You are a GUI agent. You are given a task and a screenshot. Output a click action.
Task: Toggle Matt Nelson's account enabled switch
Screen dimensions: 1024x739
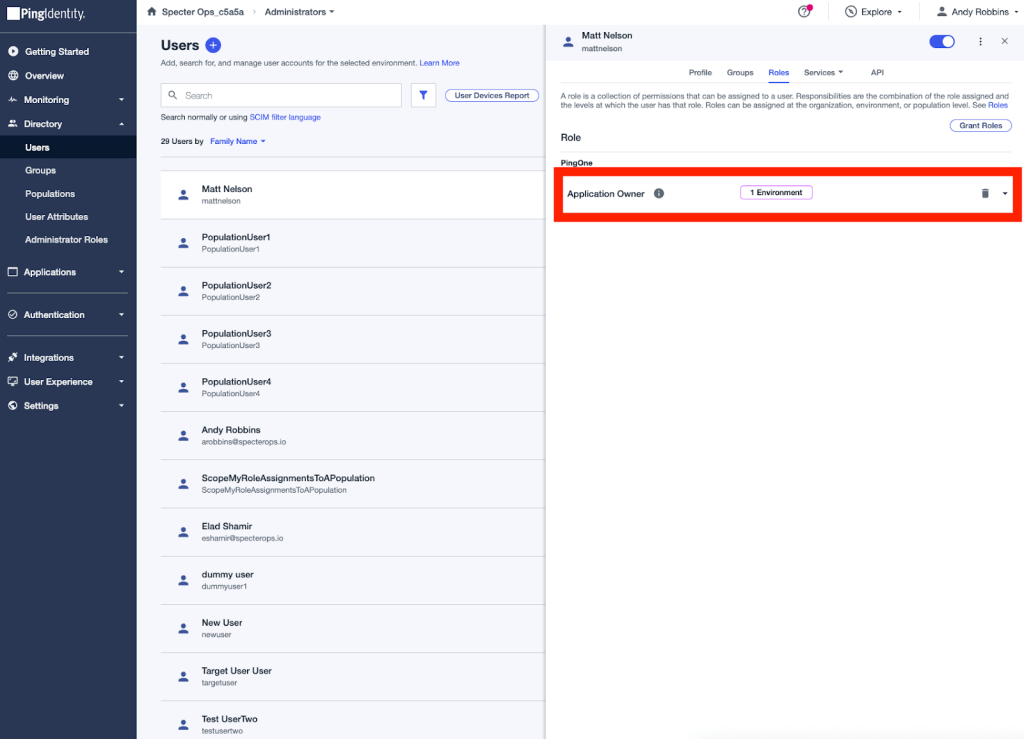[941, 41]
